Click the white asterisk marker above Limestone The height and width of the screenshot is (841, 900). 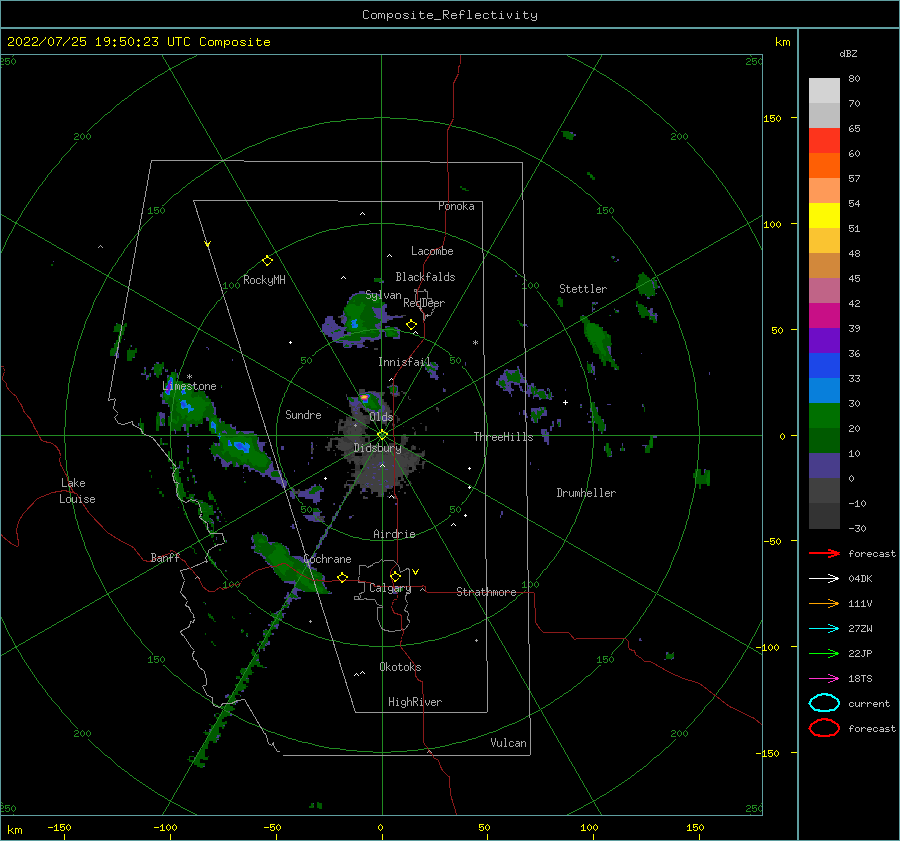[189, 377]
